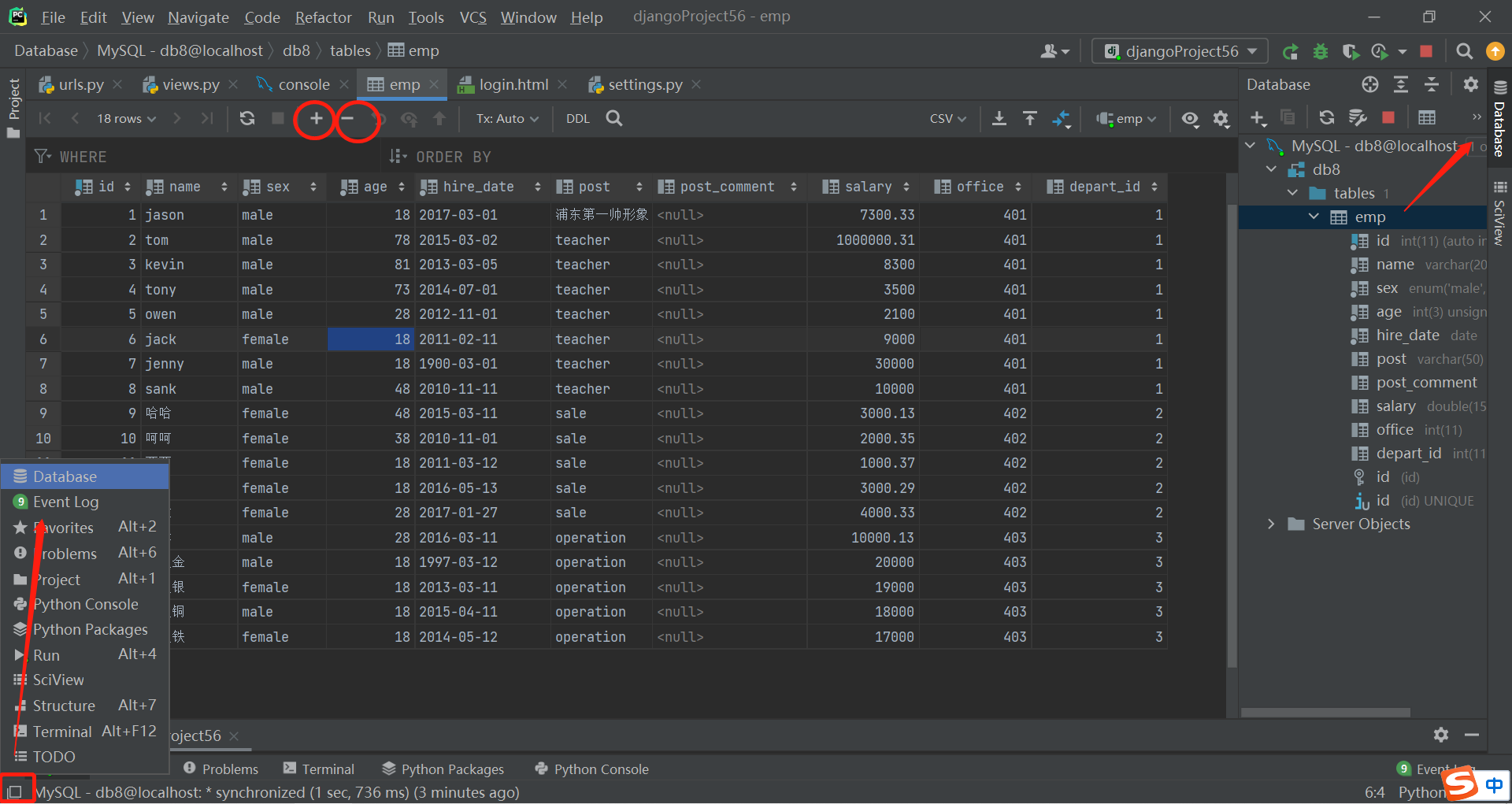Open the 18 rows page size dropdown
Screen dimensions: 1512x804
click(126, 118)
